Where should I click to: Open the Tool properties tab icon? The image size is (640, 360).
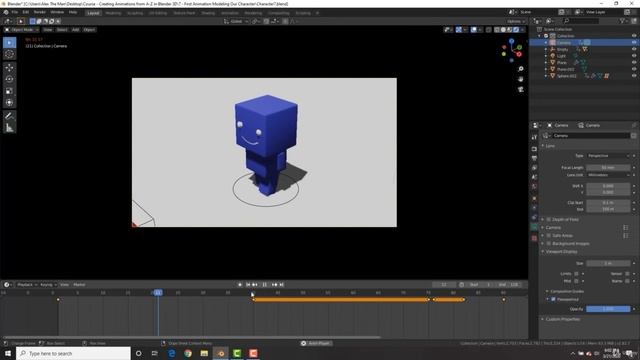[x=534, y=138]
